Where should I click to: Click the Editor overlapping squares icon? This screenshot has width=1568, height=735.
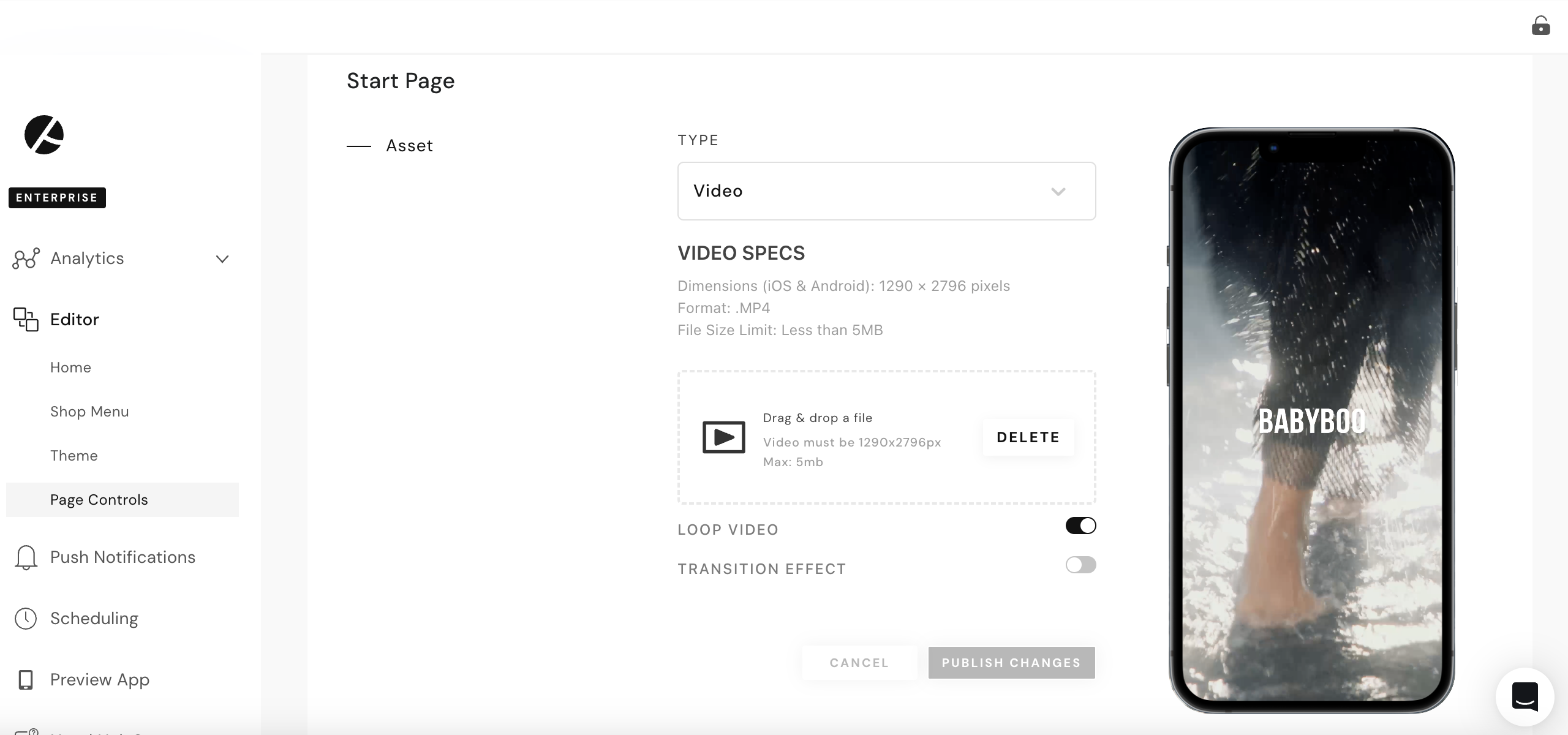coord(26,319)
